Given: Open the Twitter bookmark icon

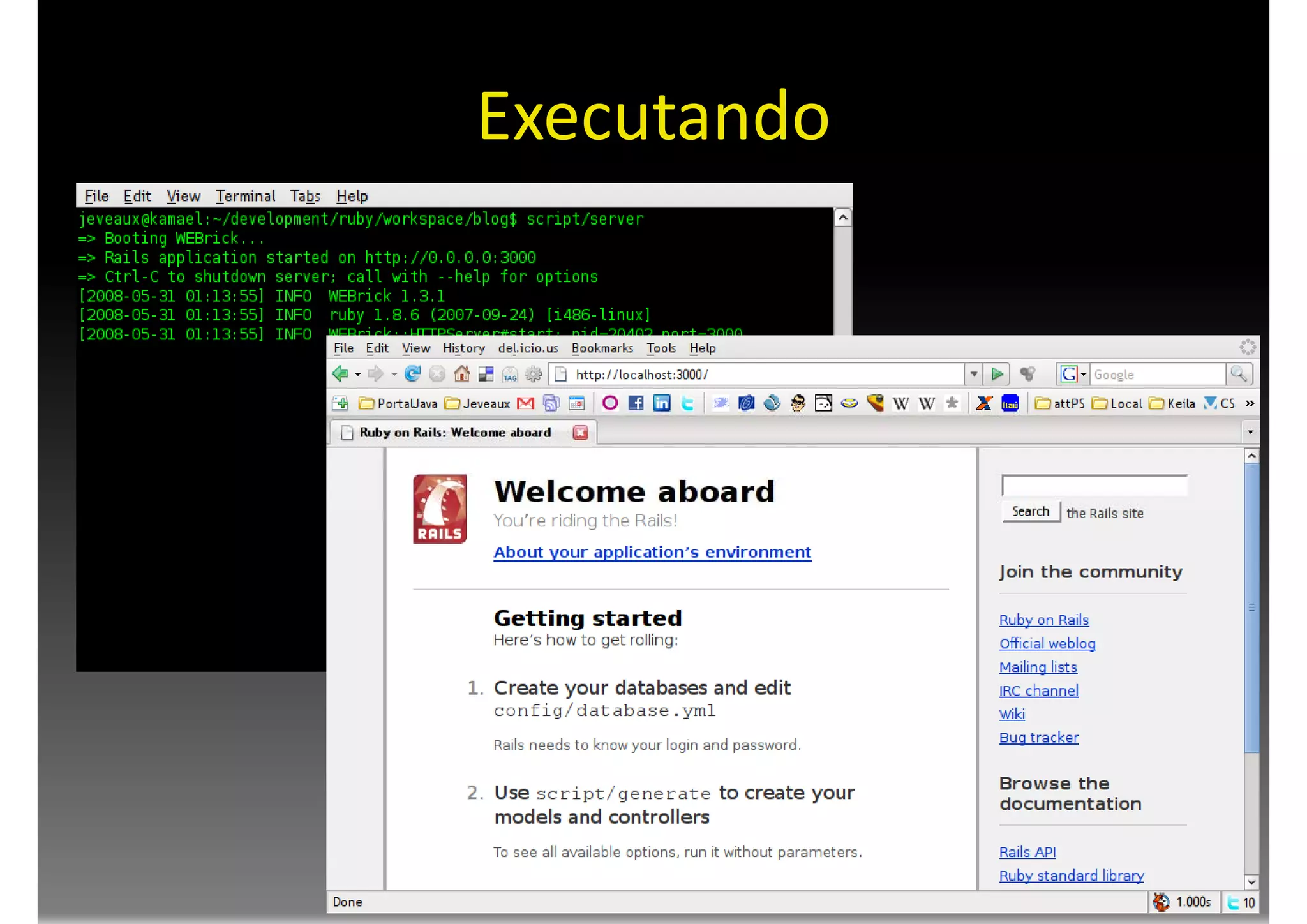Looking at the screenshot, I should pyautogui.click(x=687, y=403).
